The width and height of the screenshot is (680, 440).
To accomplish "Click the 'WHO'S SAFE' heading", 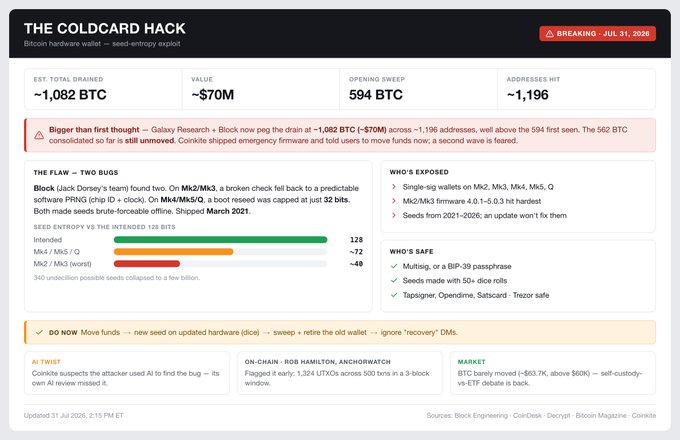I will [411, 251].
